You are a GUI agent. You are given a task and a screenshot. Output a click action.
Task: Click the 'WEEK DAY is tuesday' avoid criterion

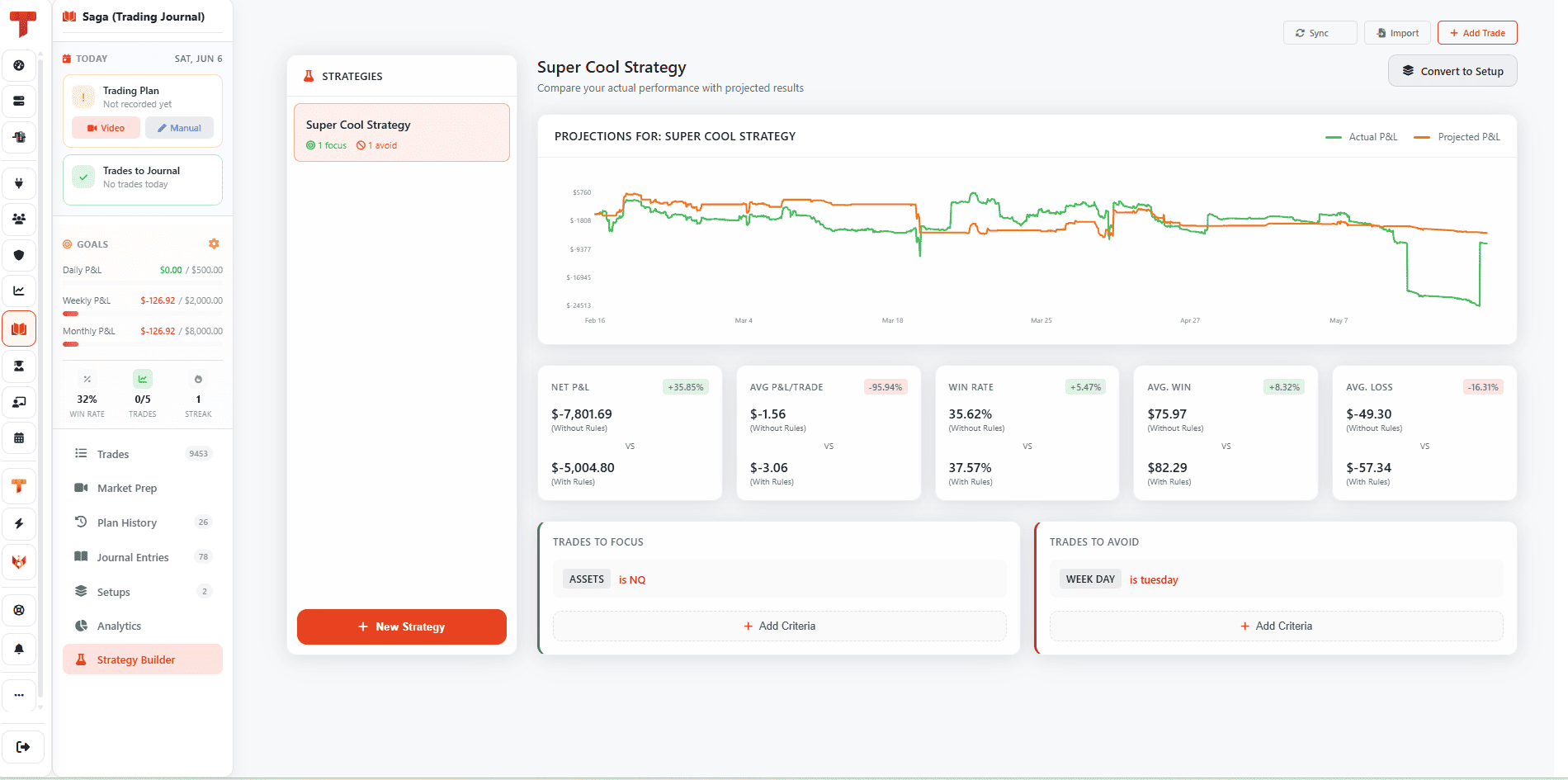1277,579
